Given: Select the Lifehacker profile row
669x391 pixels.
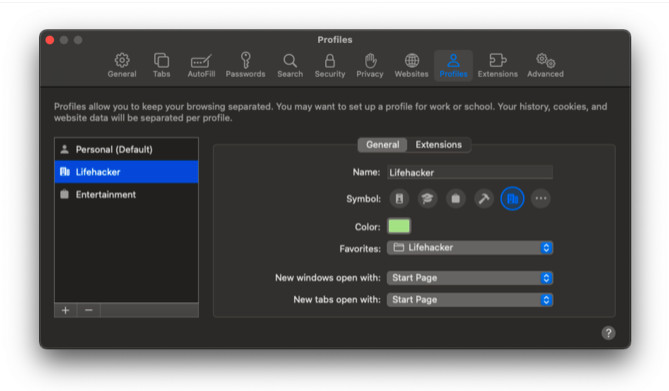Looking at the screenshot, I should (126, 172).
